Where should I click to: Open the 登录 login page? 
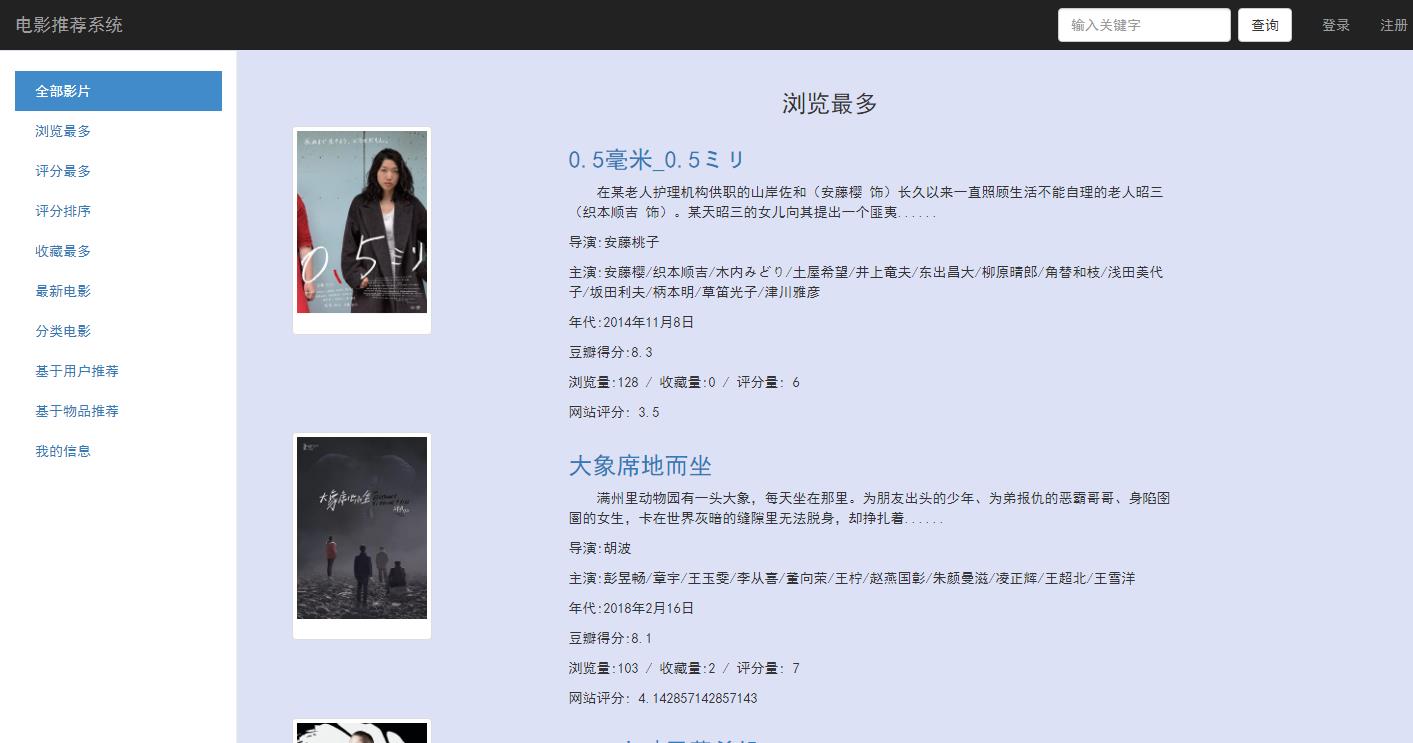[x=1336, y=25]
